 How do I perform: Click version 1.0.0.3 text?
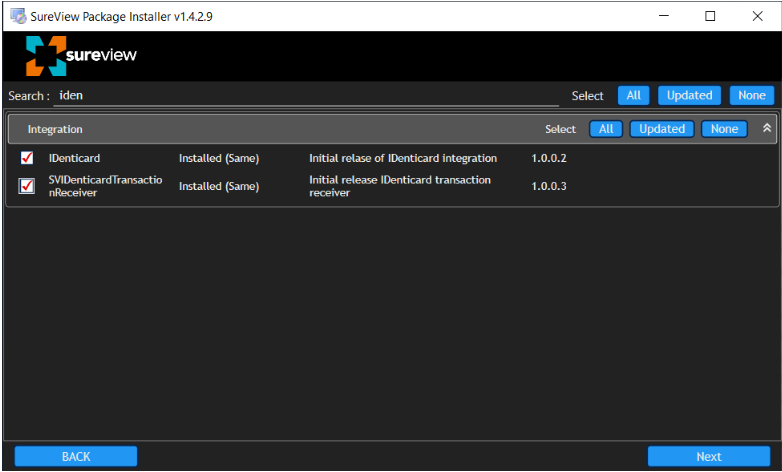[549, 186]
